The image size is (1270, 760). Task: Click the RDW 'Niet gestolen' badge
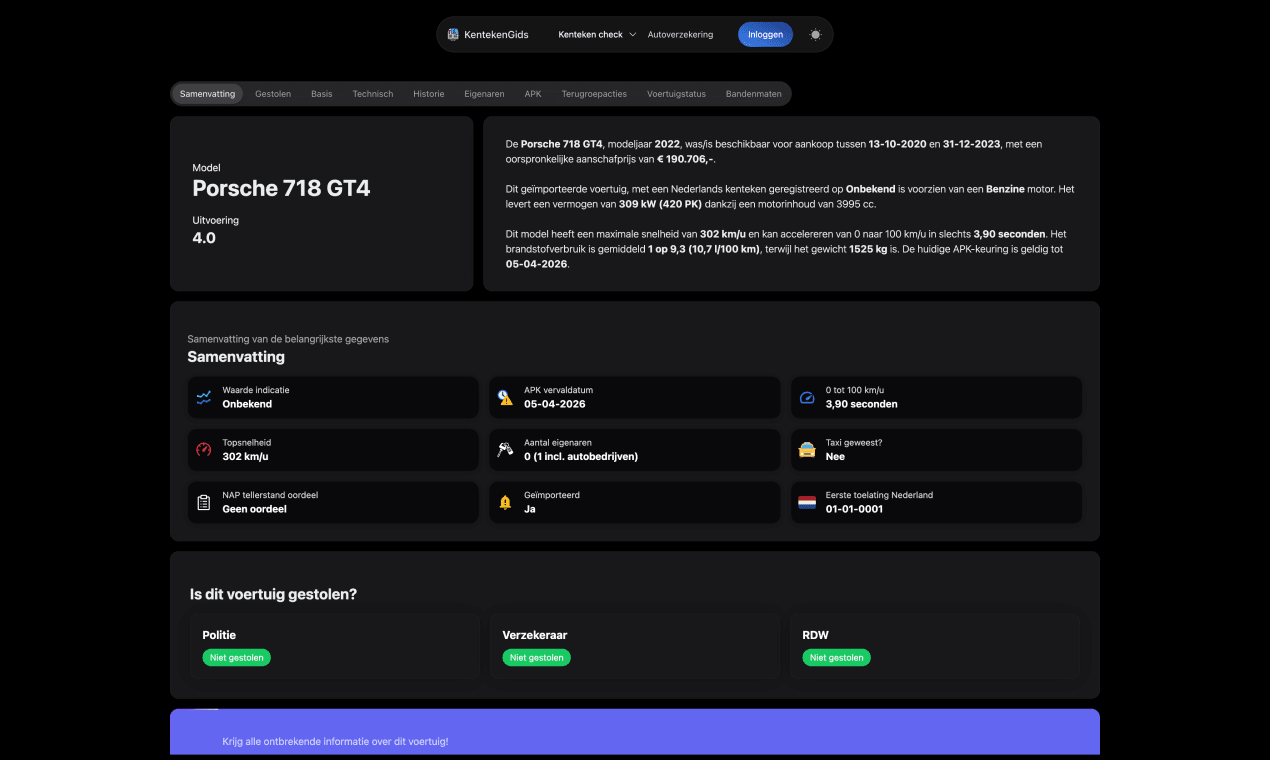836,657
